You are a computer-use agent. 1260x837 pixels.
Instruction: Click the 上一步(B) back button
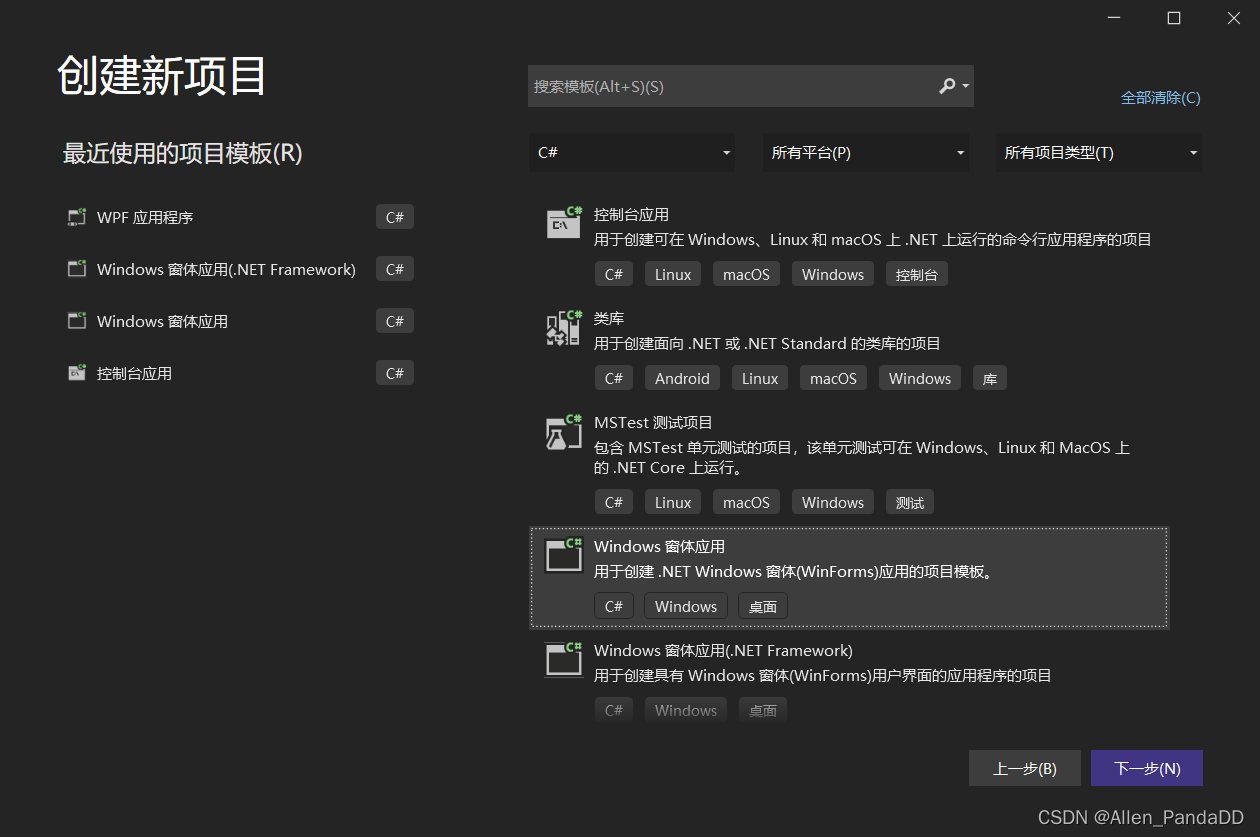[x=1025, y=768]
